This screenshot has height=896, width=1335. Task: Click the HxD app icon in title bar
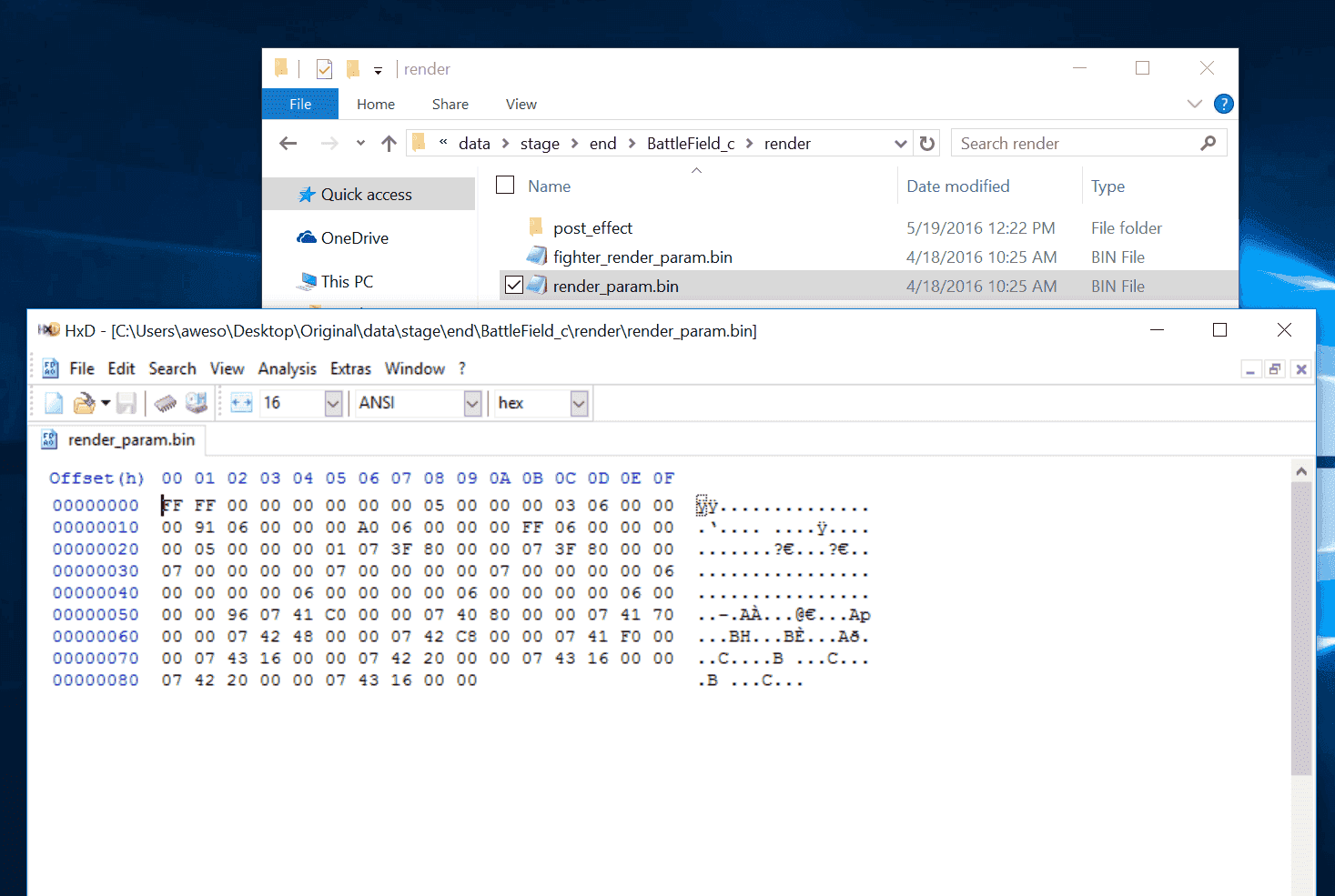pyautogui.click(x=49, y=330)
